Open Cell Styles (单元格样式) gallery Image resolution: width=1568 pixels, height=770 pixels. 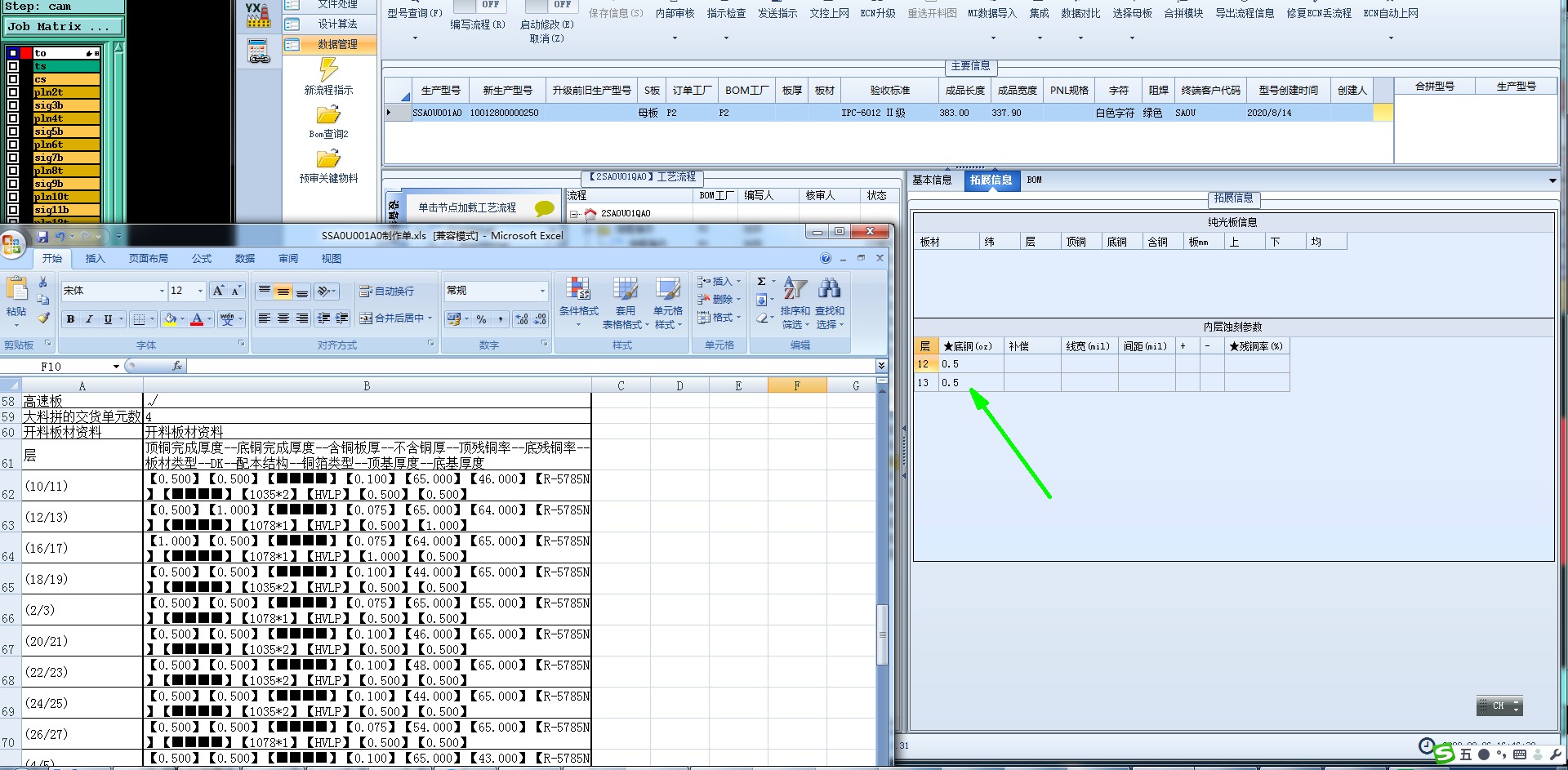(x=667, y=302)
